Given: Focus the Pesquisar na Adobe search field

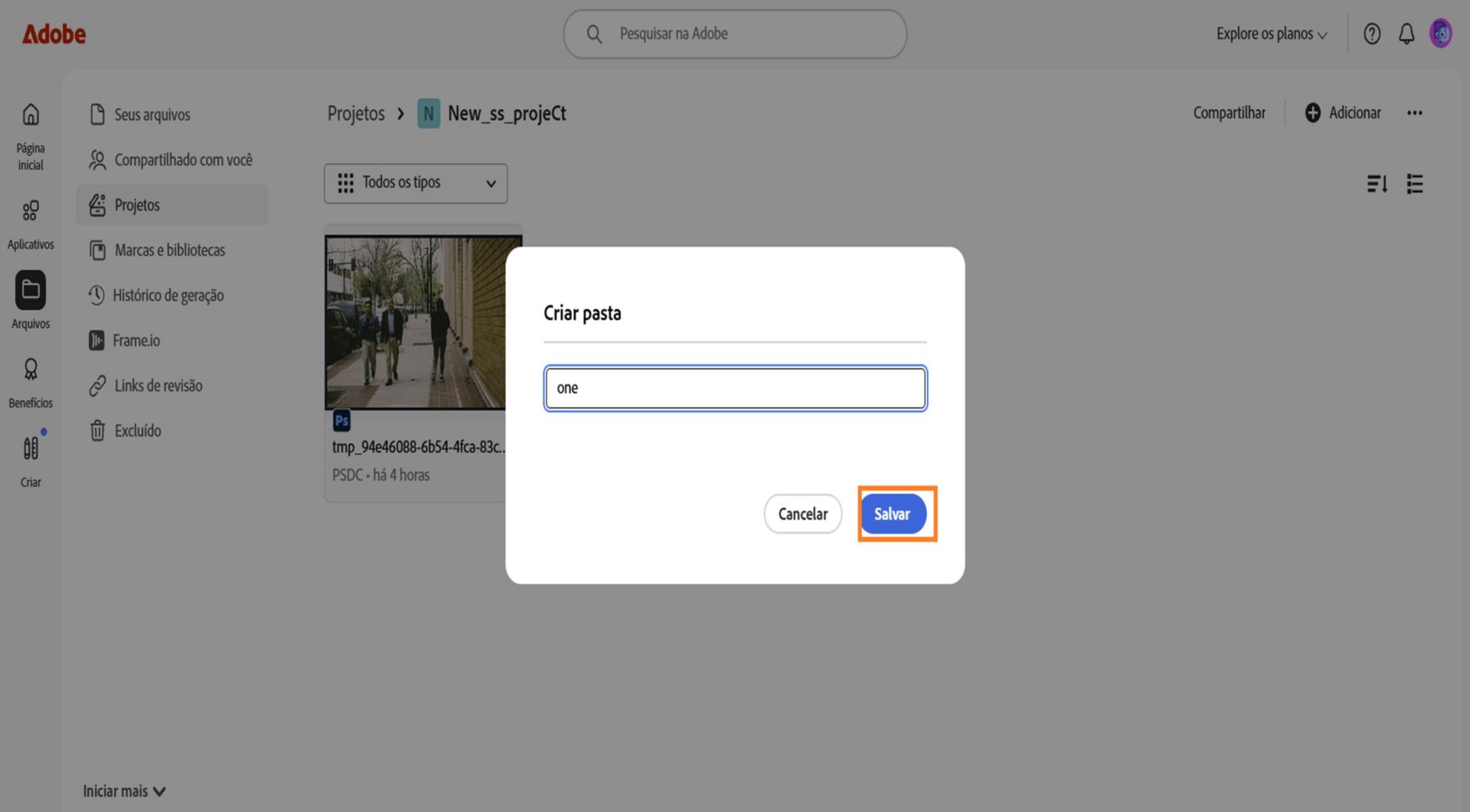Looking at the screenshot, I should click(x=735, y=34).
